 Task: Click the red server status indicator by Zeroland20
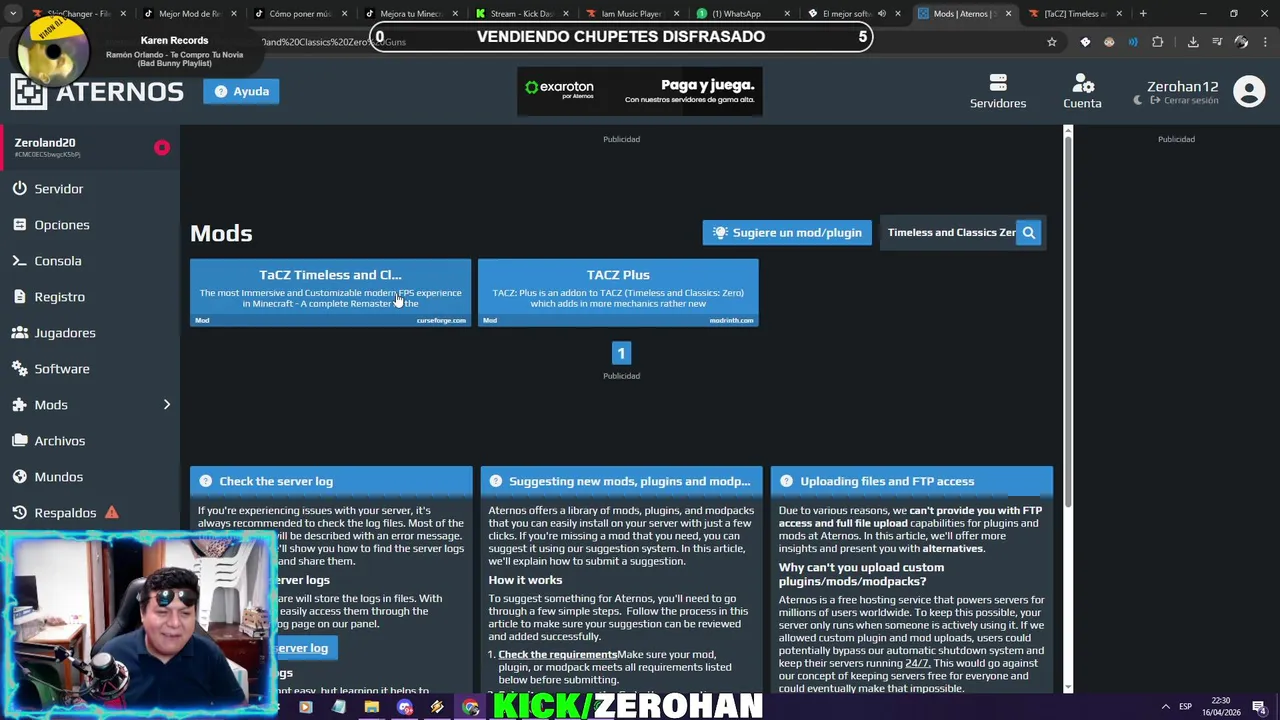pos(162,148)
